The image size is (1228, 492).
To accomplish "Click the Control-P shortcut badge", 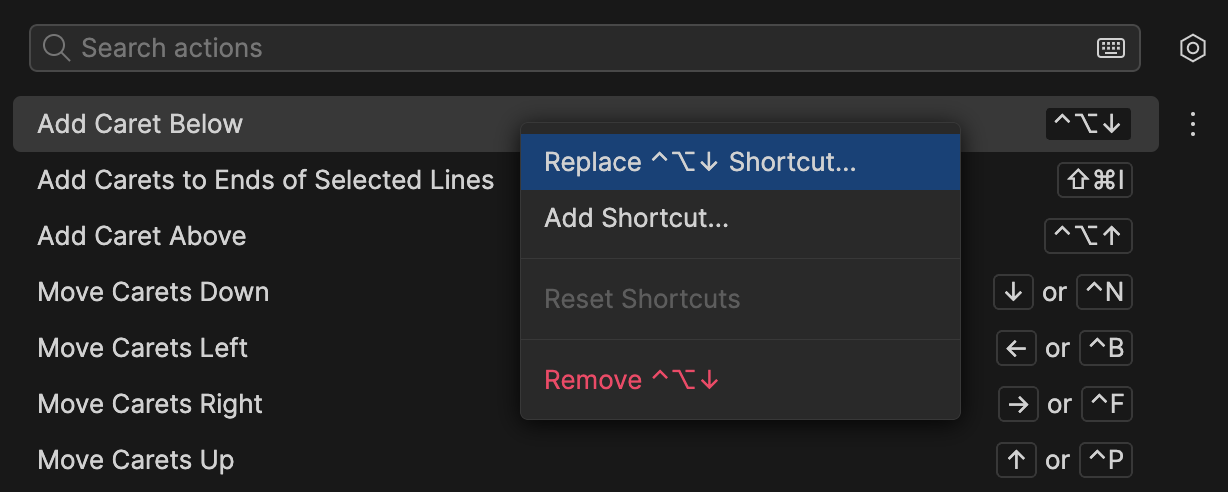I will tap(1104, 460).
